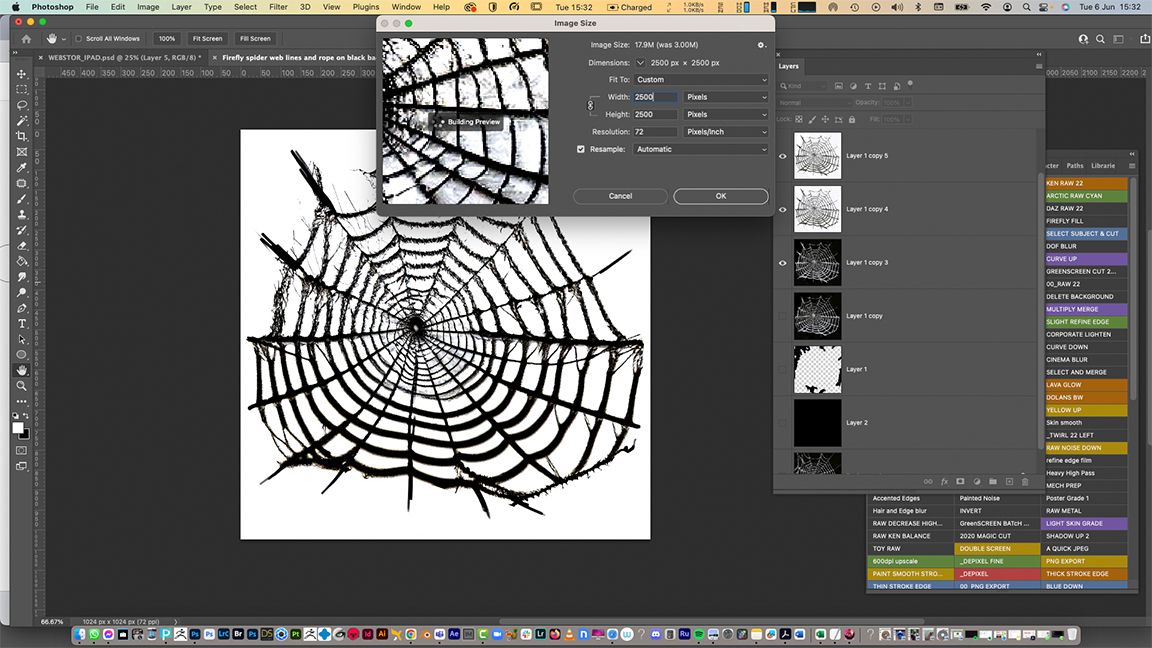Open the Image Size dialog gear settings
Image resolution: width=1152 pixels, height=648 pixels.
pyautogui.click(x=761, y=44)
